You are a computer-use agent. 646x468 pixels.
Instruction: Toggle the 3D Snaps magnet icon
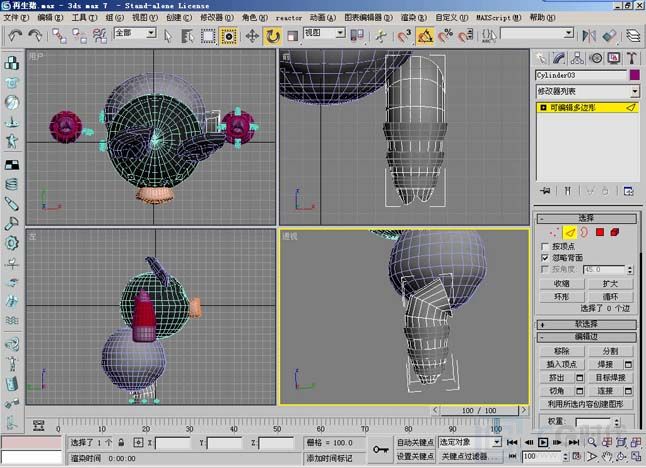tap(404, 36)
